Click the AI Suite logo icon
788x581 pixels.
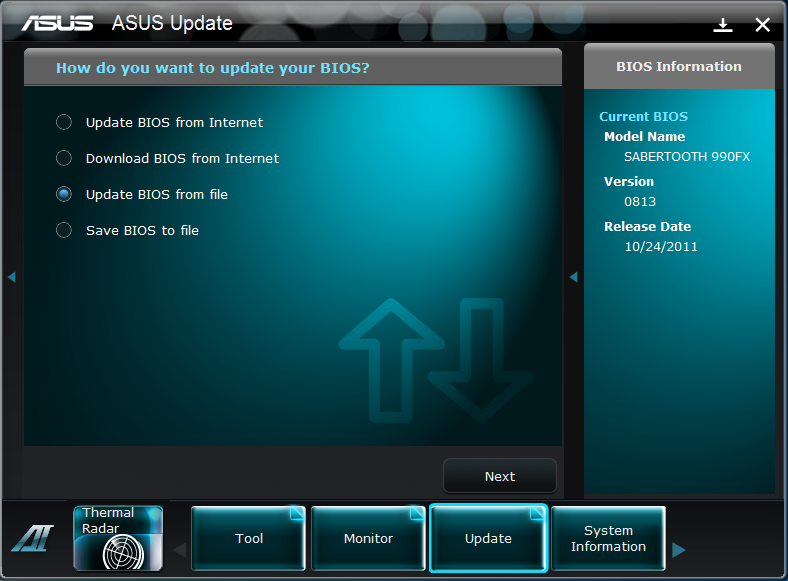(x=33, y=538)
